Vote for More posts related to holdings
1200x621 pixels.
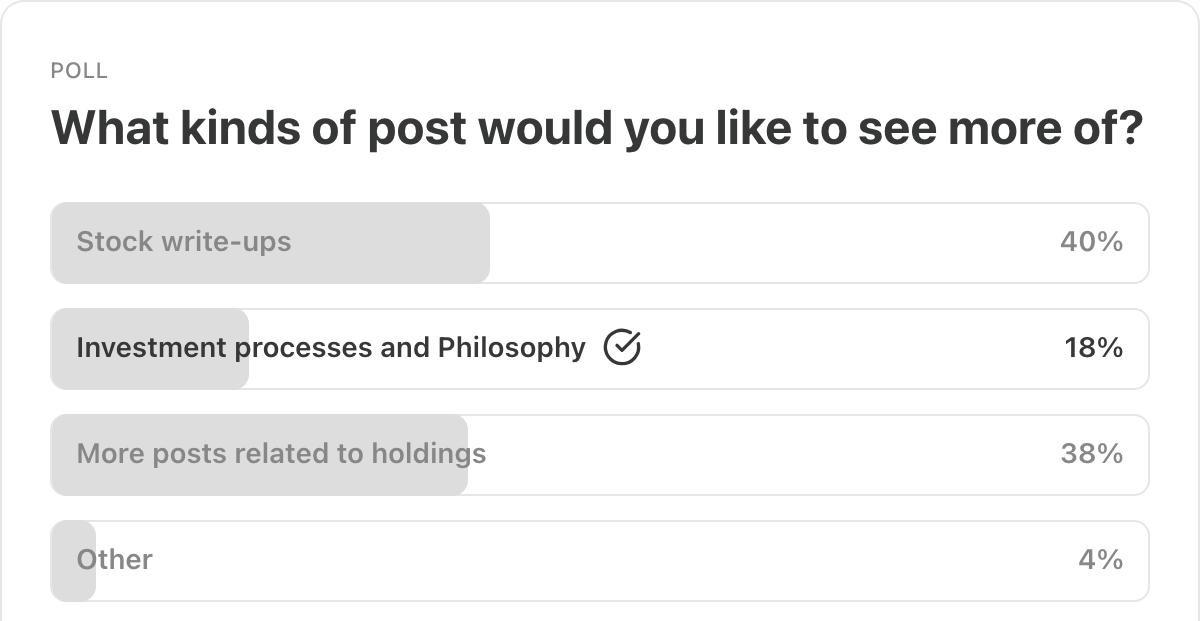(281, 454)
